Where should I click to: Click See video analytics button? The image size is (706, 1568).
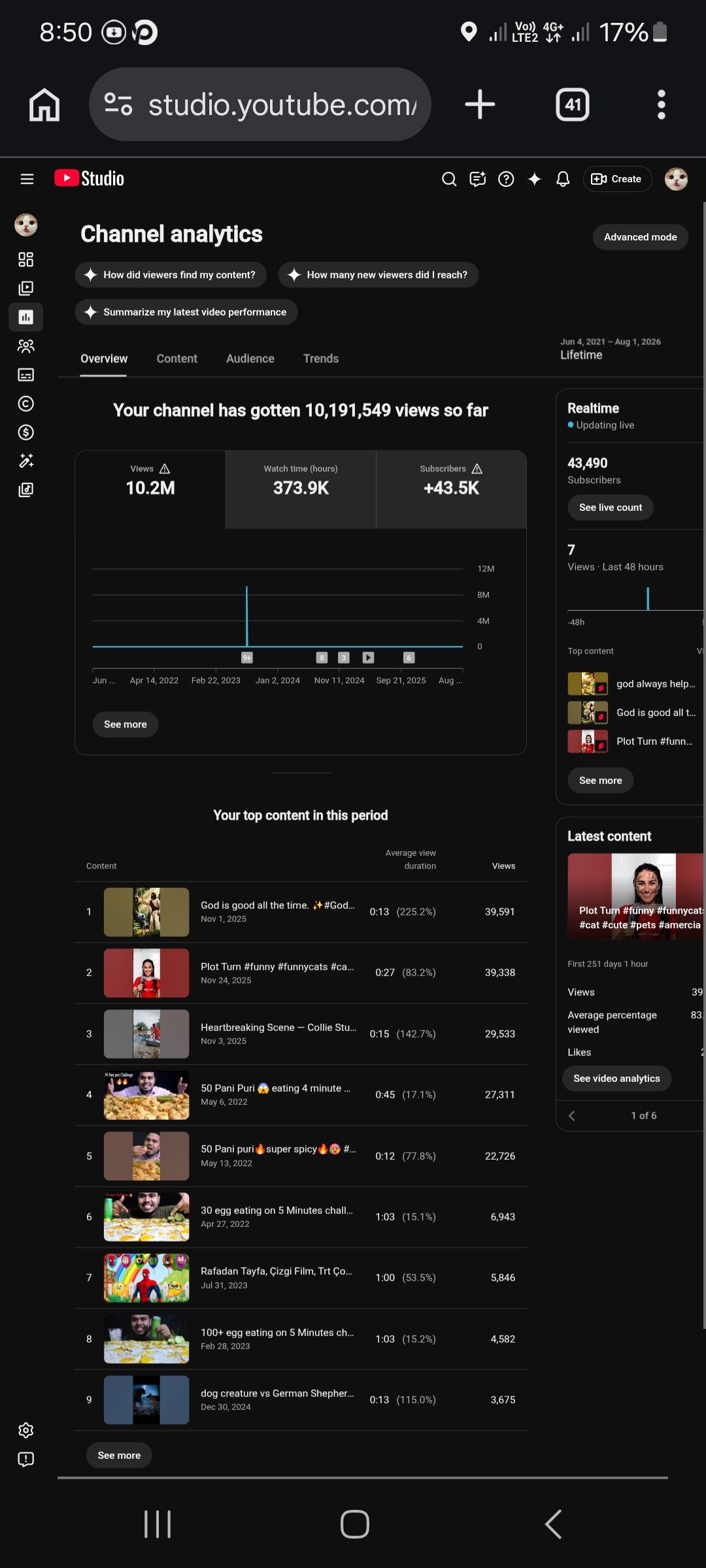[x=617, y=1079]
